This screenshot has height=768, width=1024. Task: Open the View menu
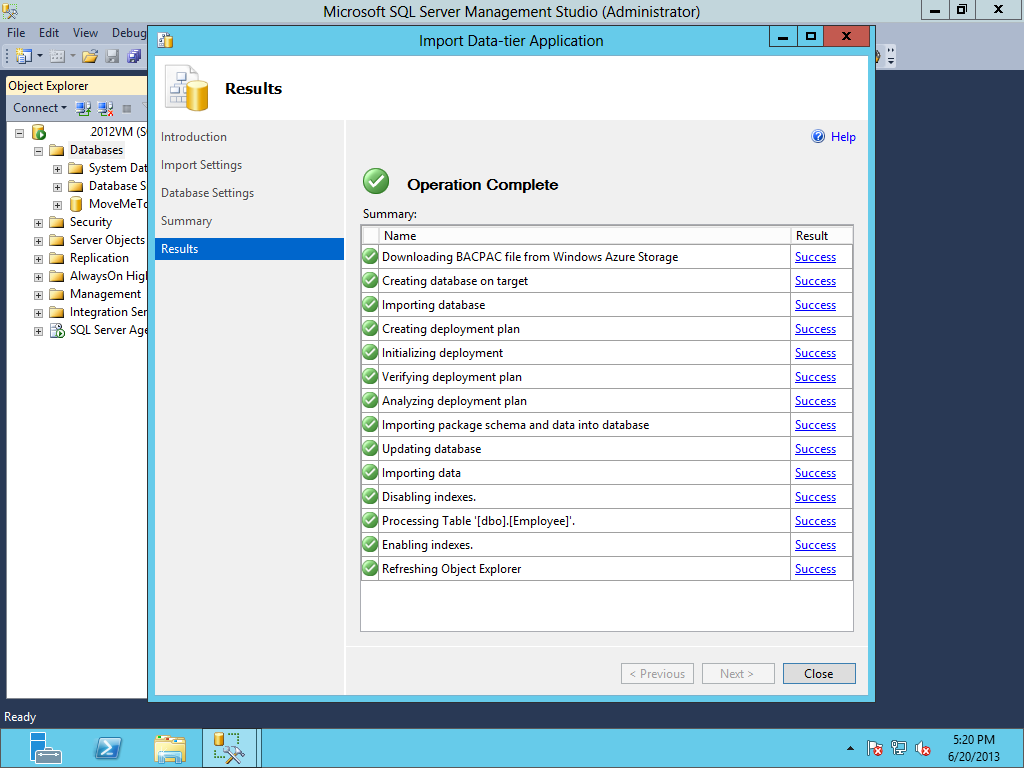[x=85, y=33]
